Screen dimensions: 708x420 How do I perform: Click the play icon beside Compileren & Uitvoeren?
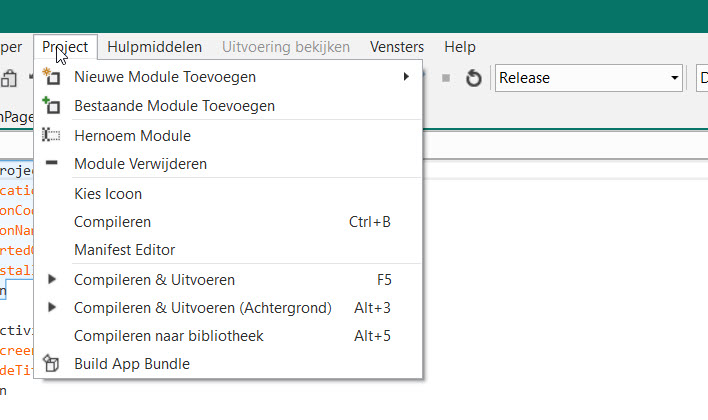coord(52,279)
